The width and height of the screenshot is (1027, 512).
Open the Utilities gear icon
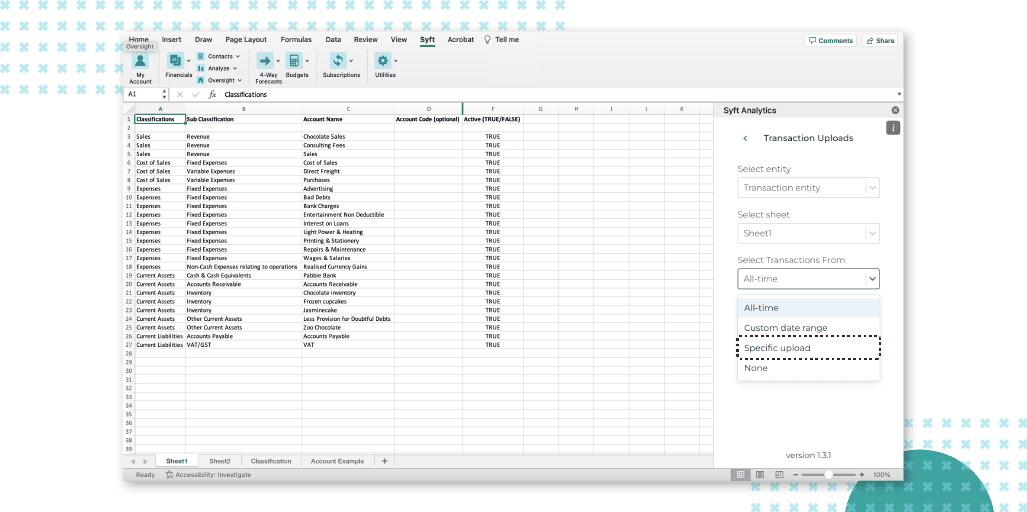[383, 61]
